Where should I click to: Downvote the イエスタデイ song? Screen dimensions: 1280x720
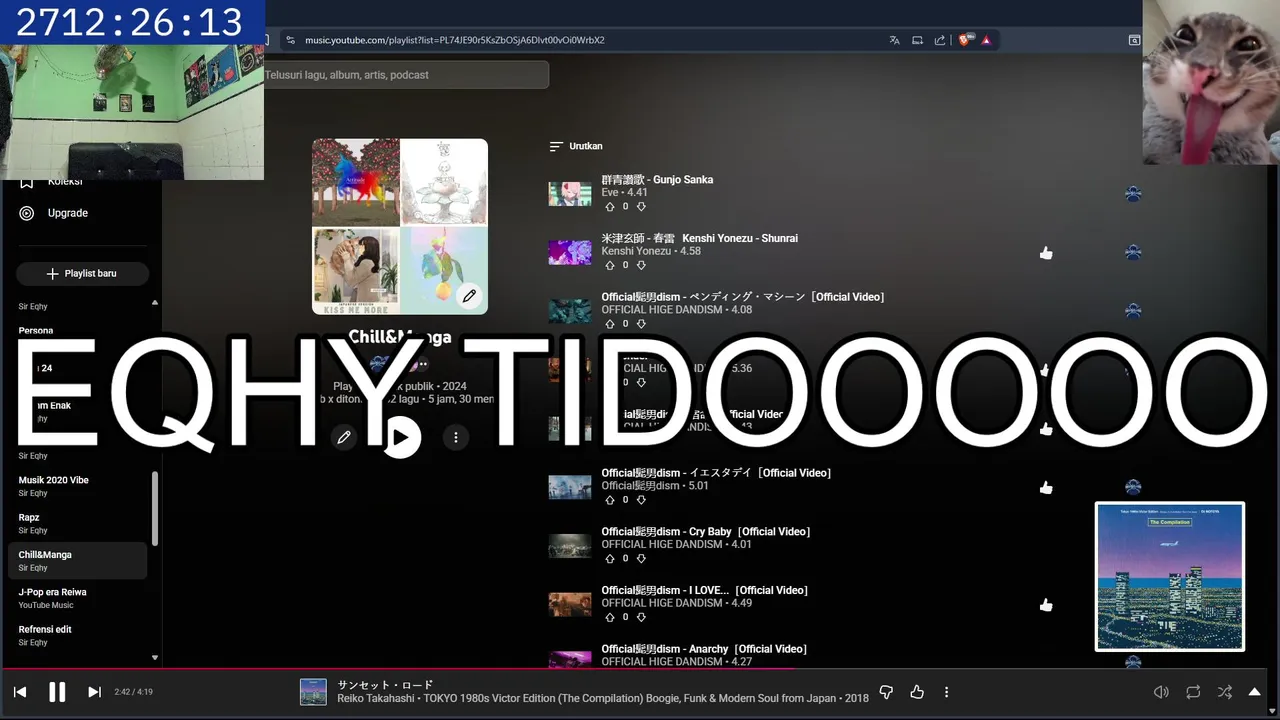(641, 500)
